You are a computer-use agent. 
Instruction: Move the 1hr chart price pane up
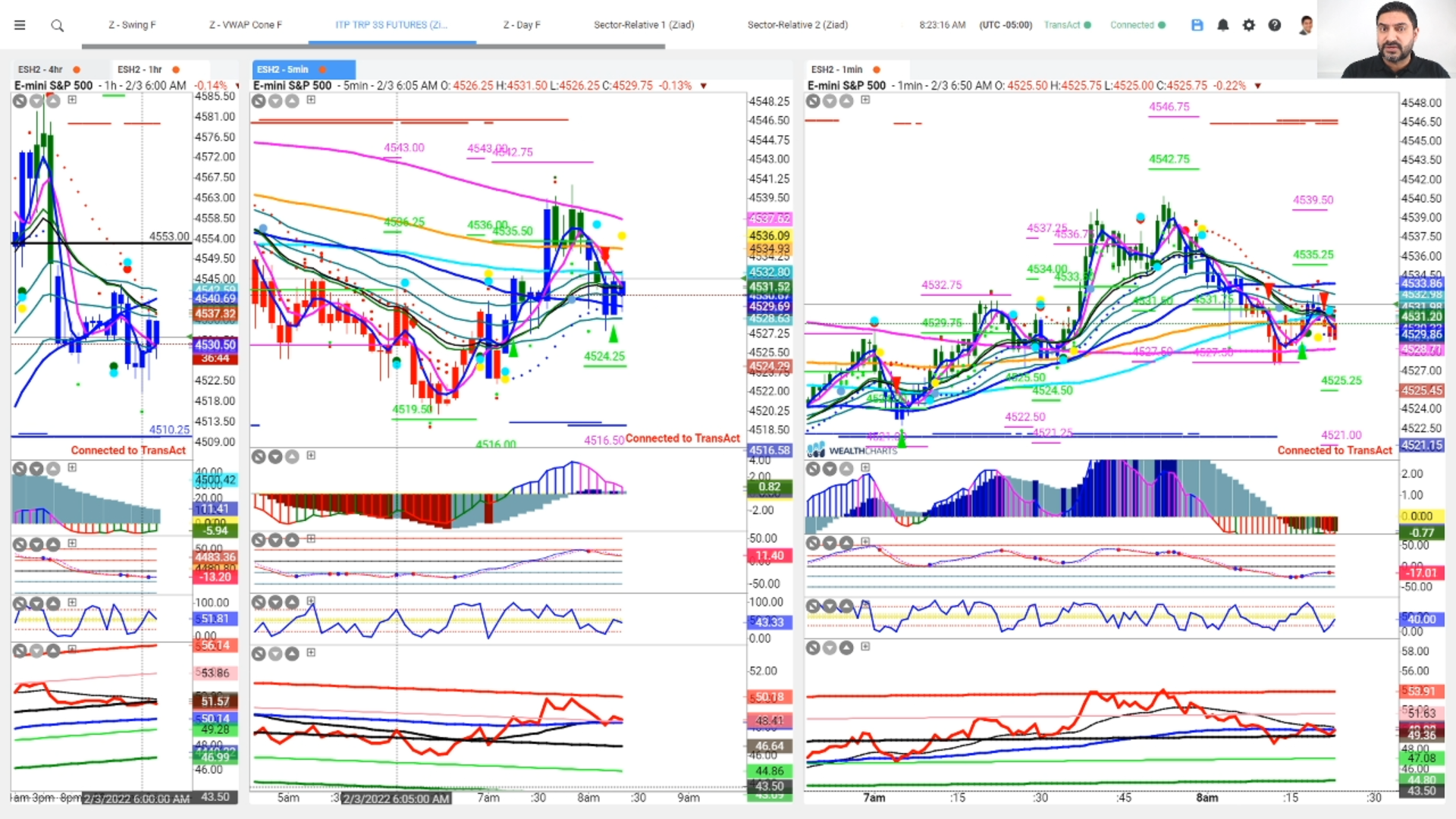(x=53, y=101)
